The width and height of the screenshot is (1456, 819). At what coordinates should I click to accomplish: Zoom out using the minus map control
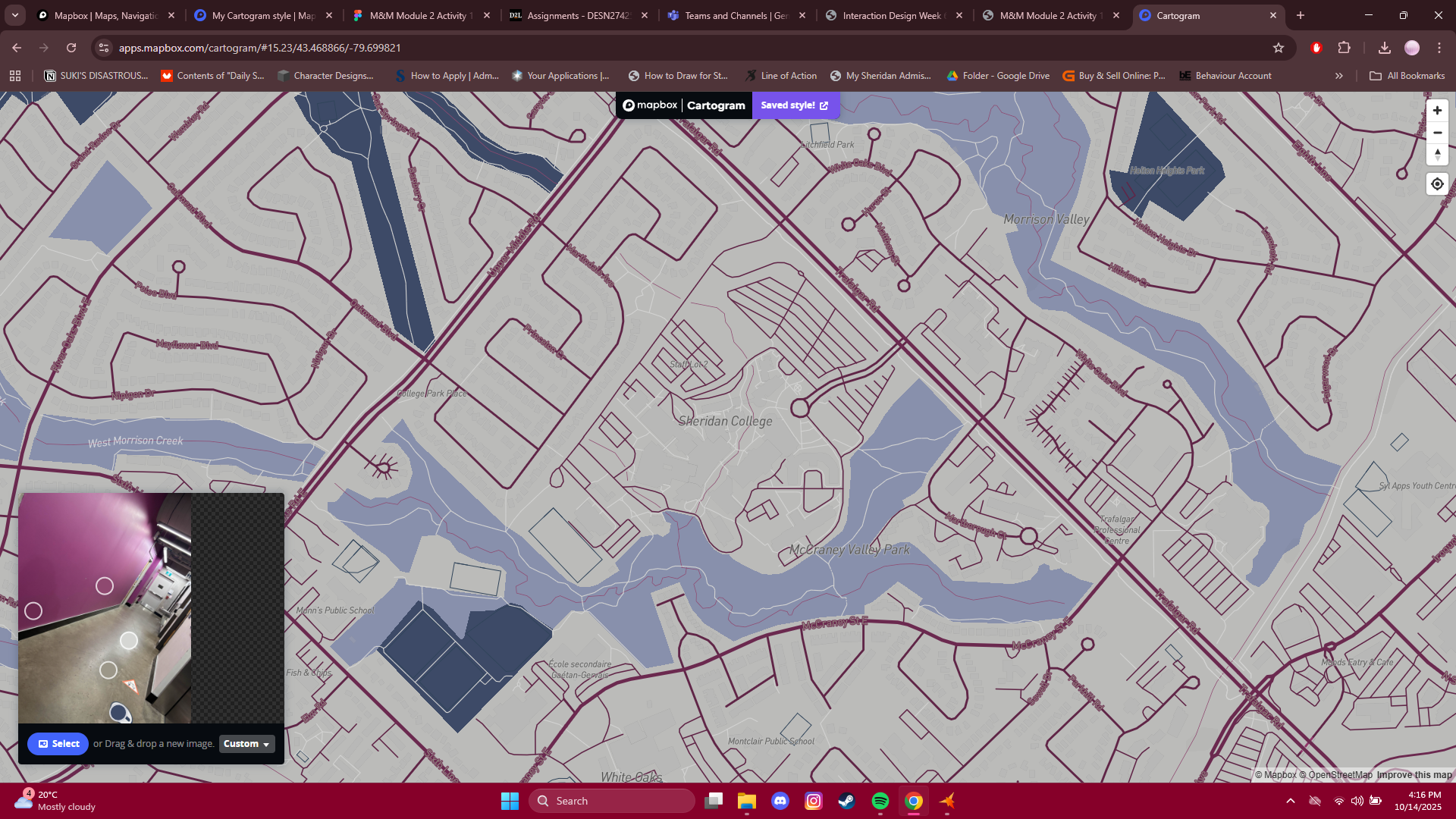click(1437, 133)
